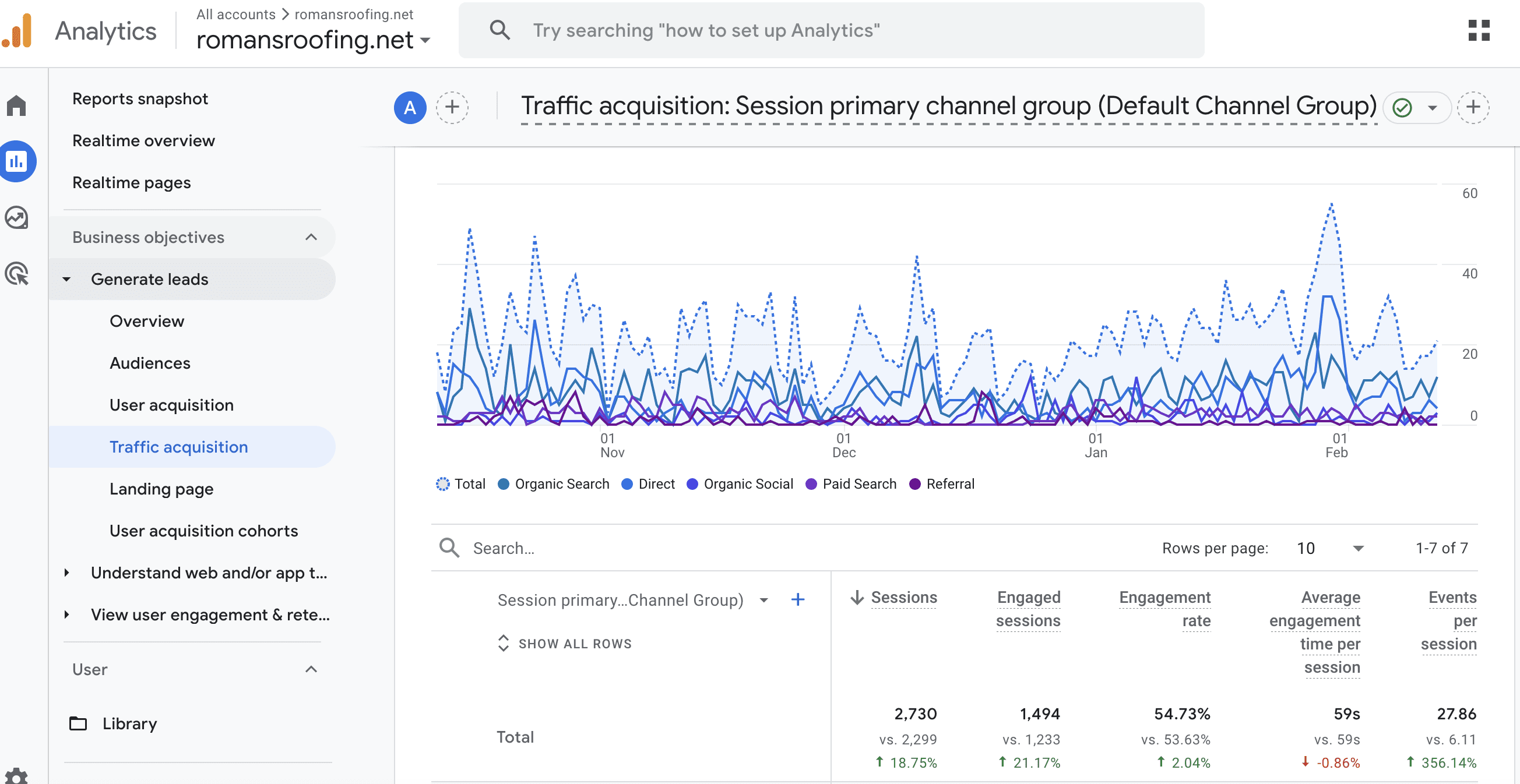Open report status dropdown arrow
Screen dimensions: 1520x784
1432,107
